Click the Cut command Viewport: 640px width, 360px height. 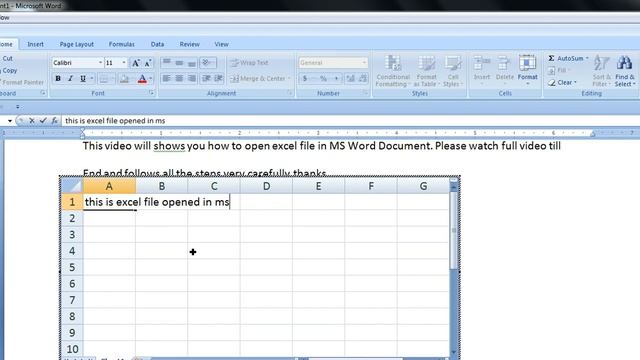[x=7, y=58]
